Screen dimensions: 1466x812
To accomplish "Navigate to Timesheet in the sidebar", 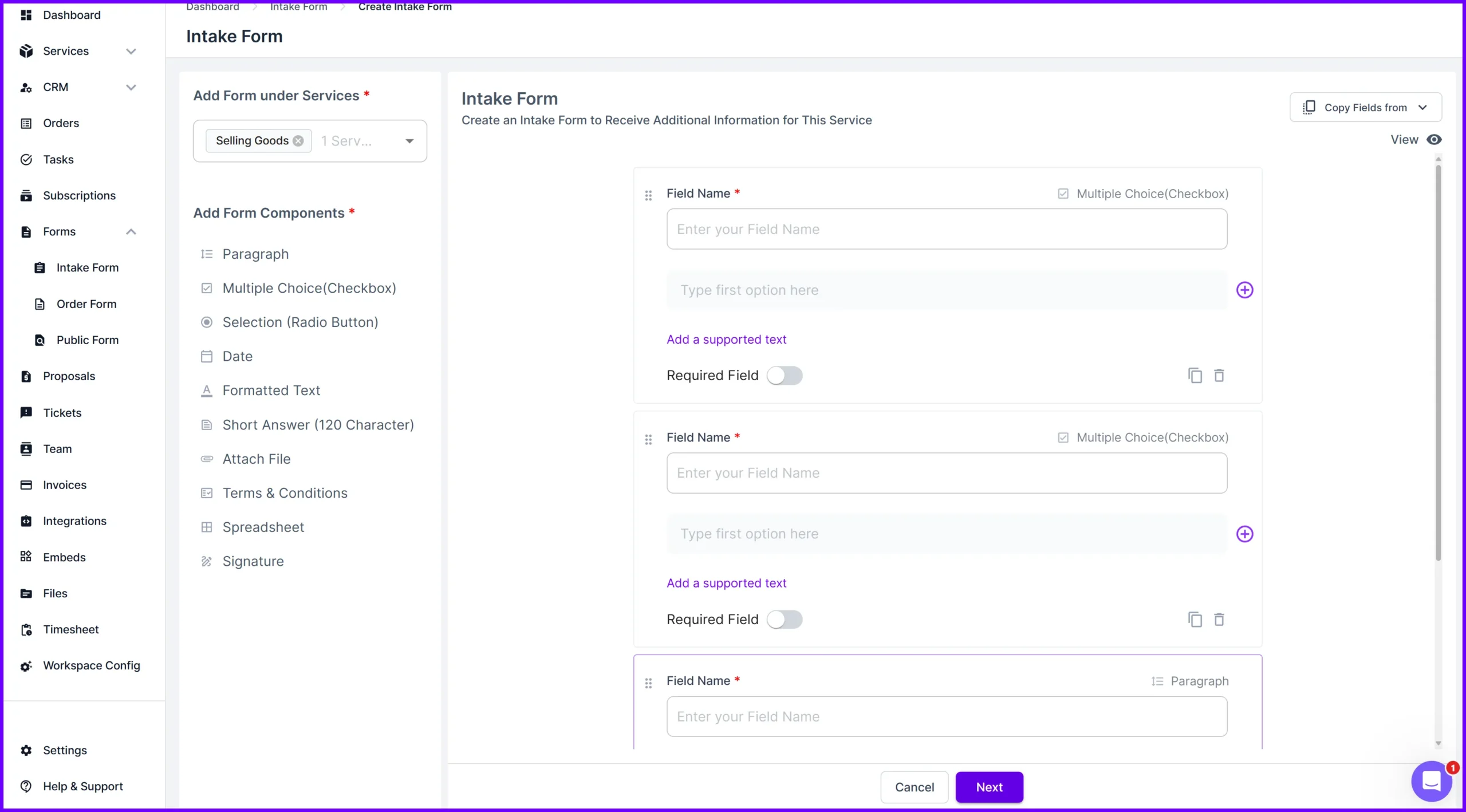I will tap(72, 629).
